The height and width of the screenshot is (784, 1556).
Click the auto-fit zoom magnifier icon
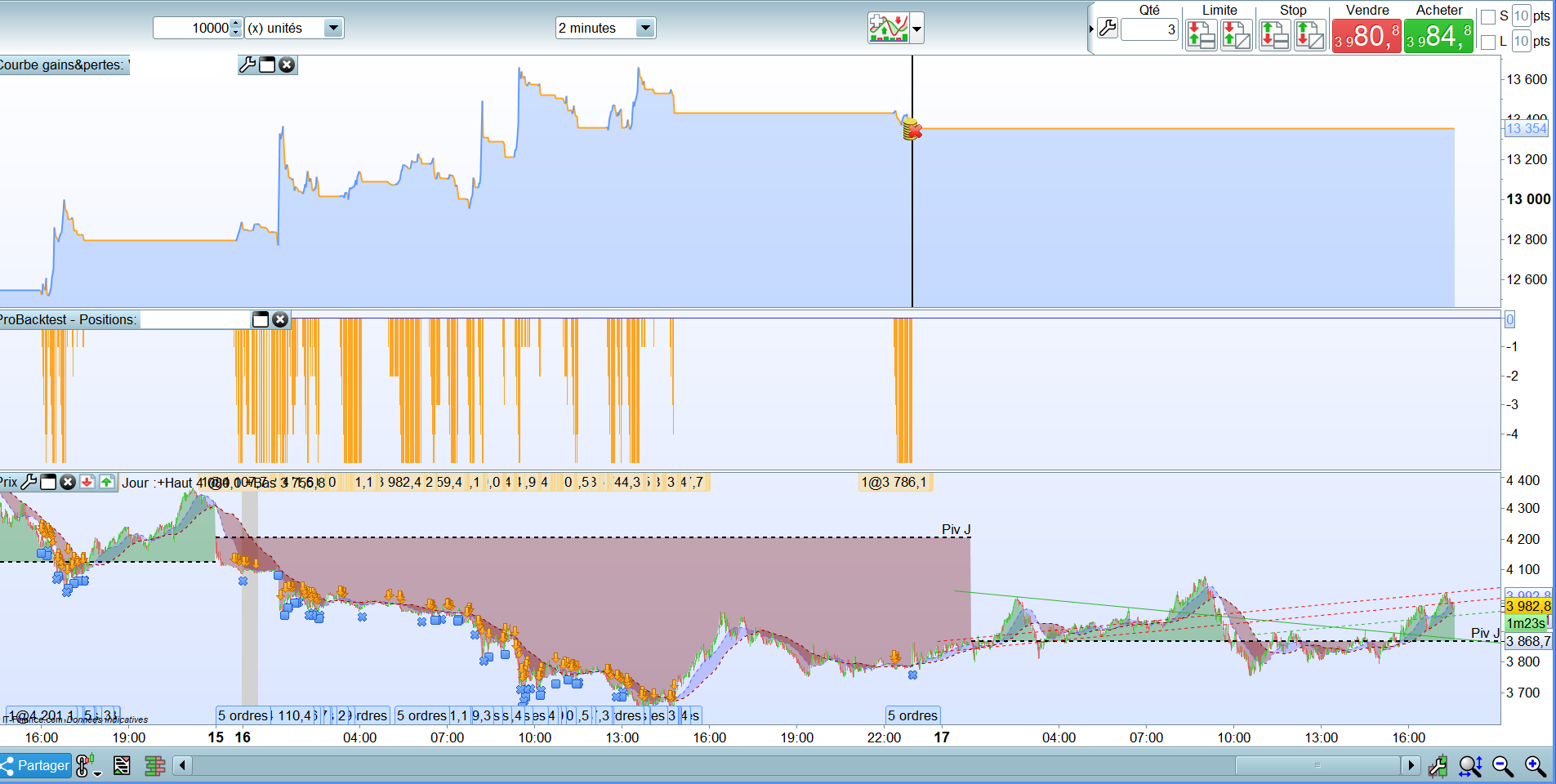pos(1470,766)
